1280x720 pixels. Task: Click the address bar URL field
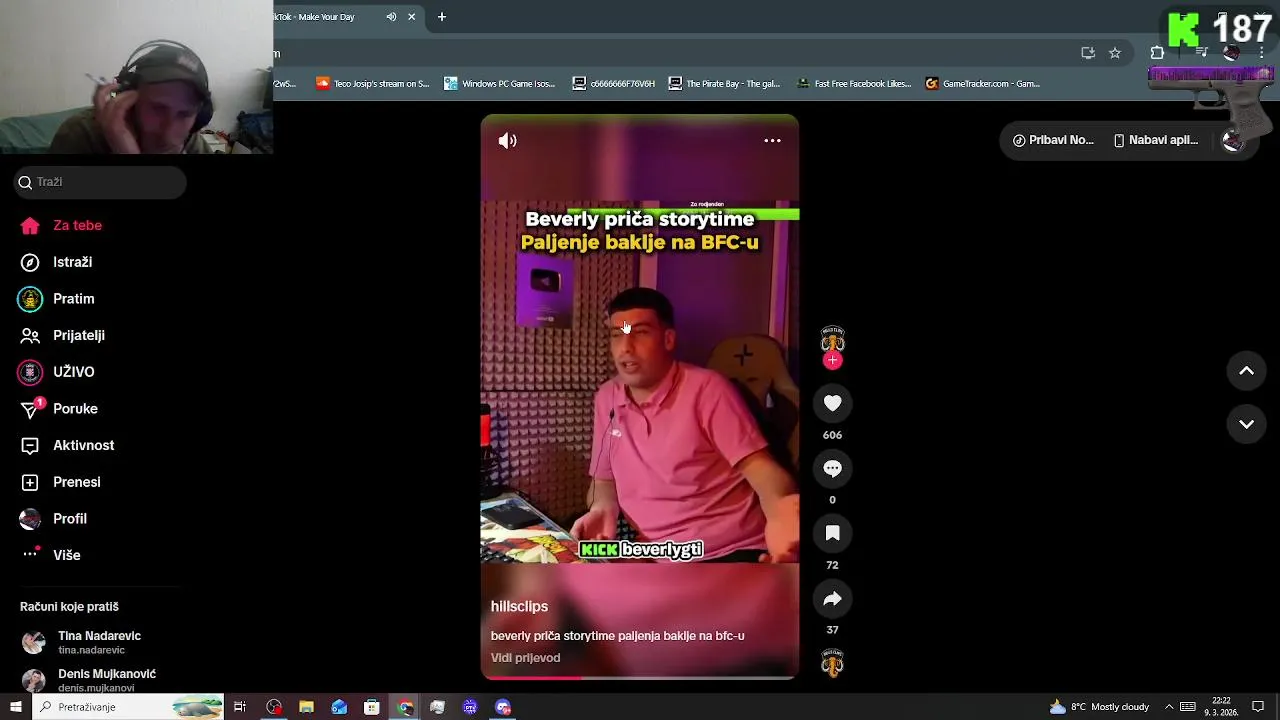point(670,53)
